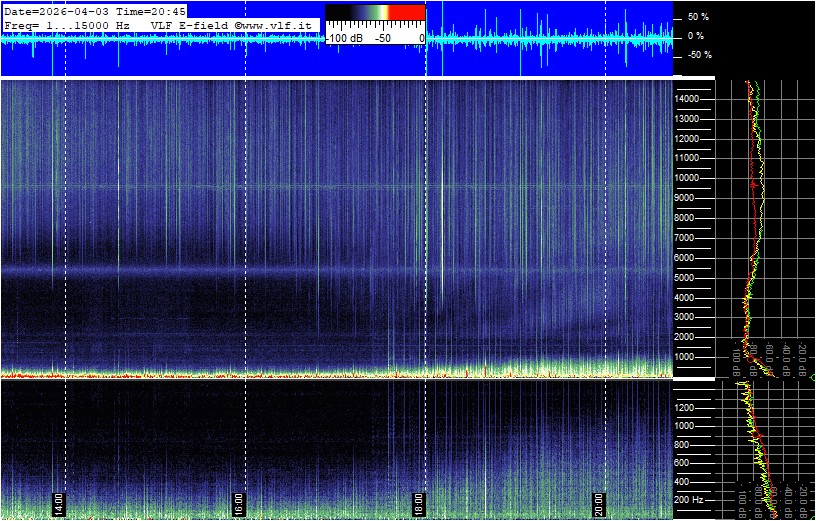Click the 50 % amplitude axis label
The height and width of the screenshot is (521, 816).
698,17
